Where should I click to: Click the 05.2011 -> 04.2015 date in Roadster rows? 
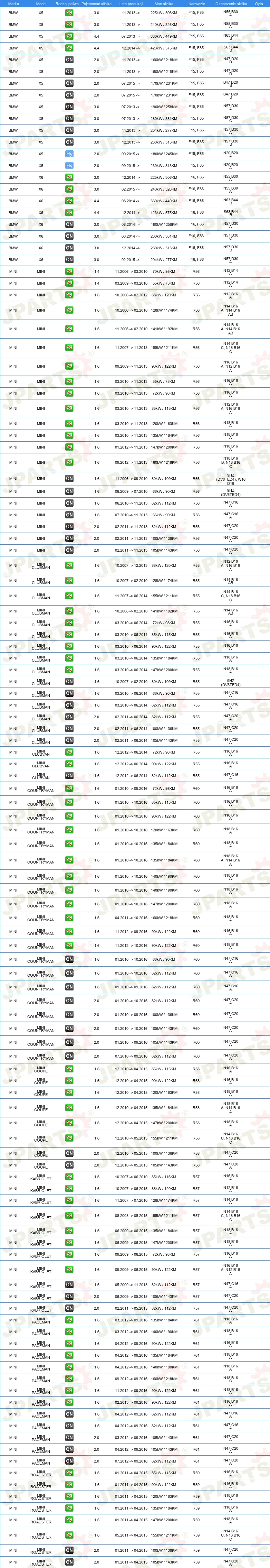tap(131, 1535)
